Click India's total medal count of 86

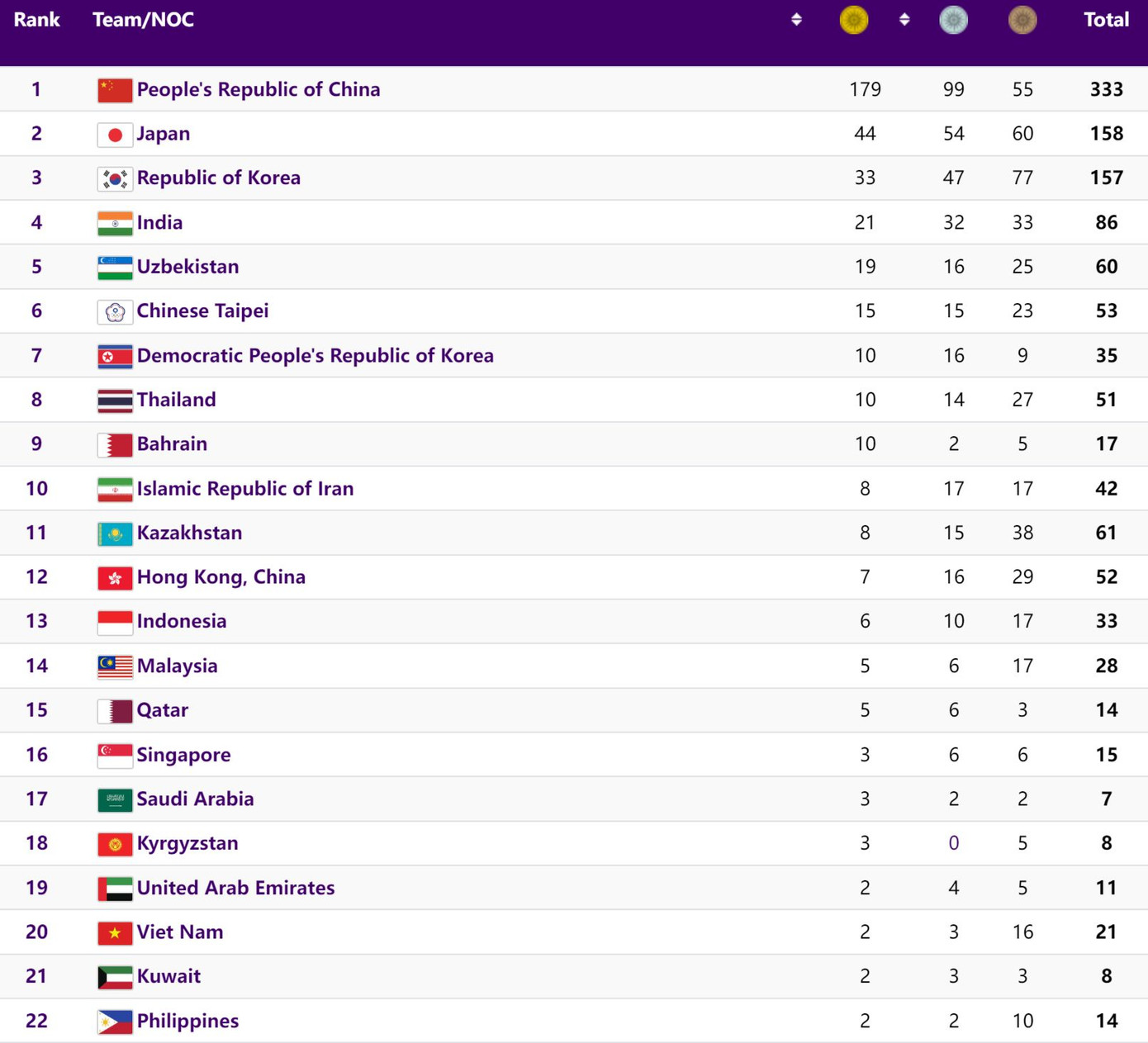tap(1106, 222)
